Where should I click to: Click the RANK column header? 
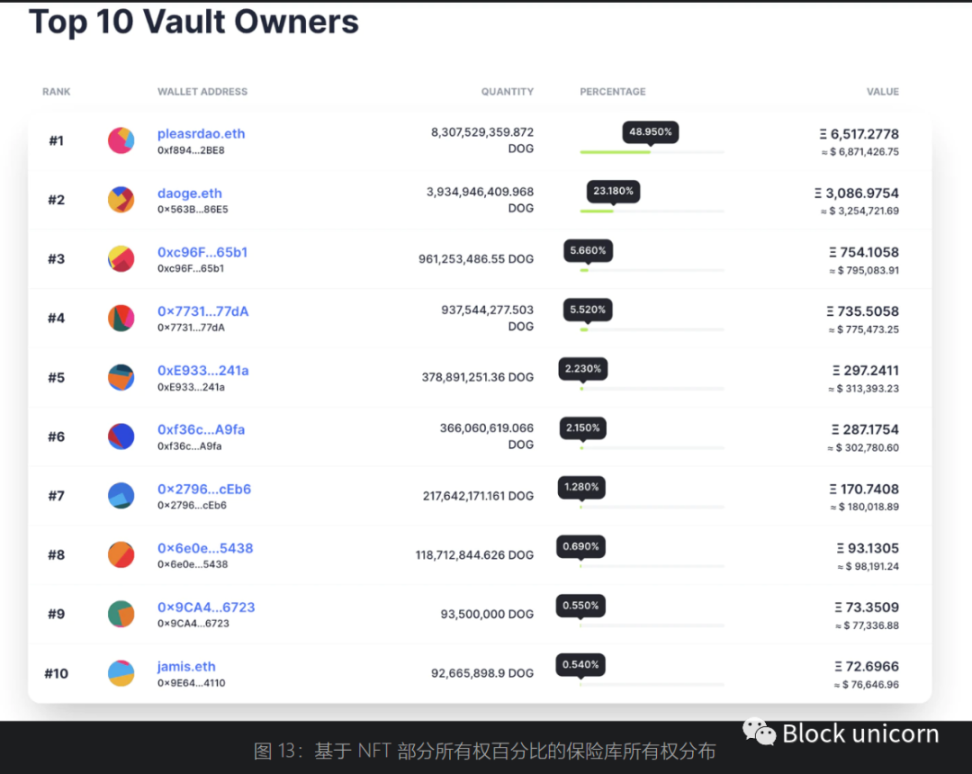pos(56,92)
